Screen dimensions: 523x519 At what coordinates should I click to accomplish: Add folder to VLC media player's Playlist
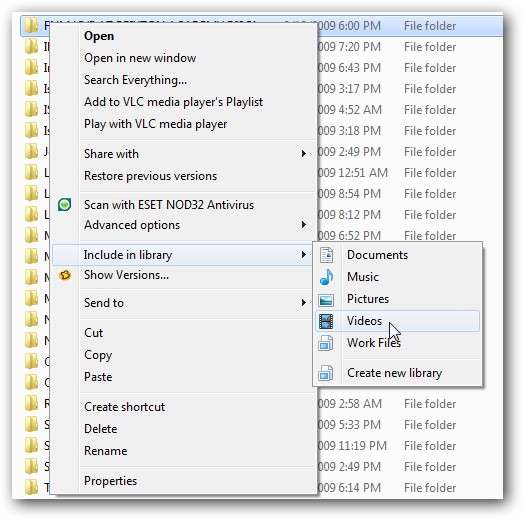point(173,102)
